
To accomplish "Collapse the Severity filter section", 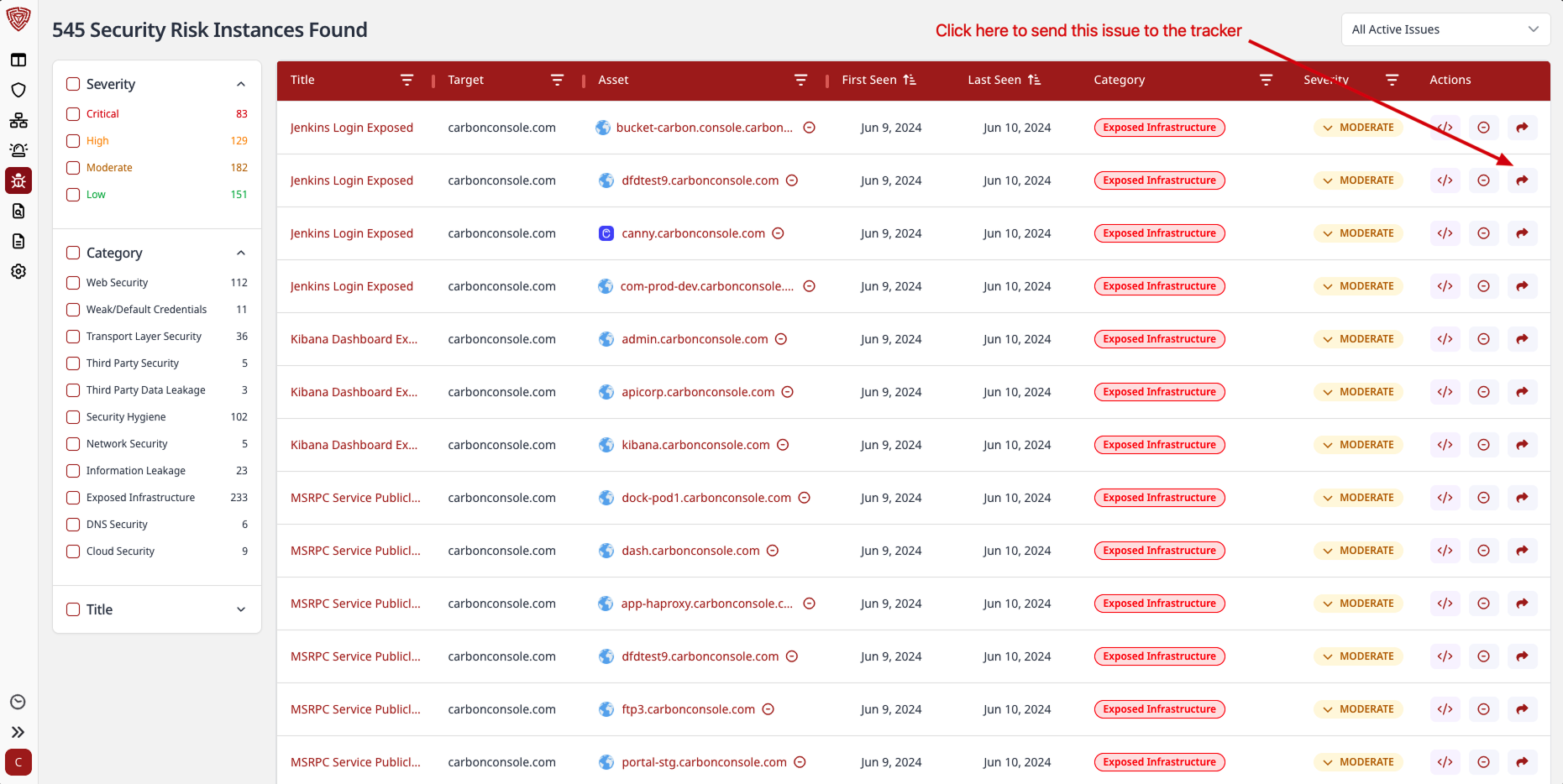I will (241, 84).
